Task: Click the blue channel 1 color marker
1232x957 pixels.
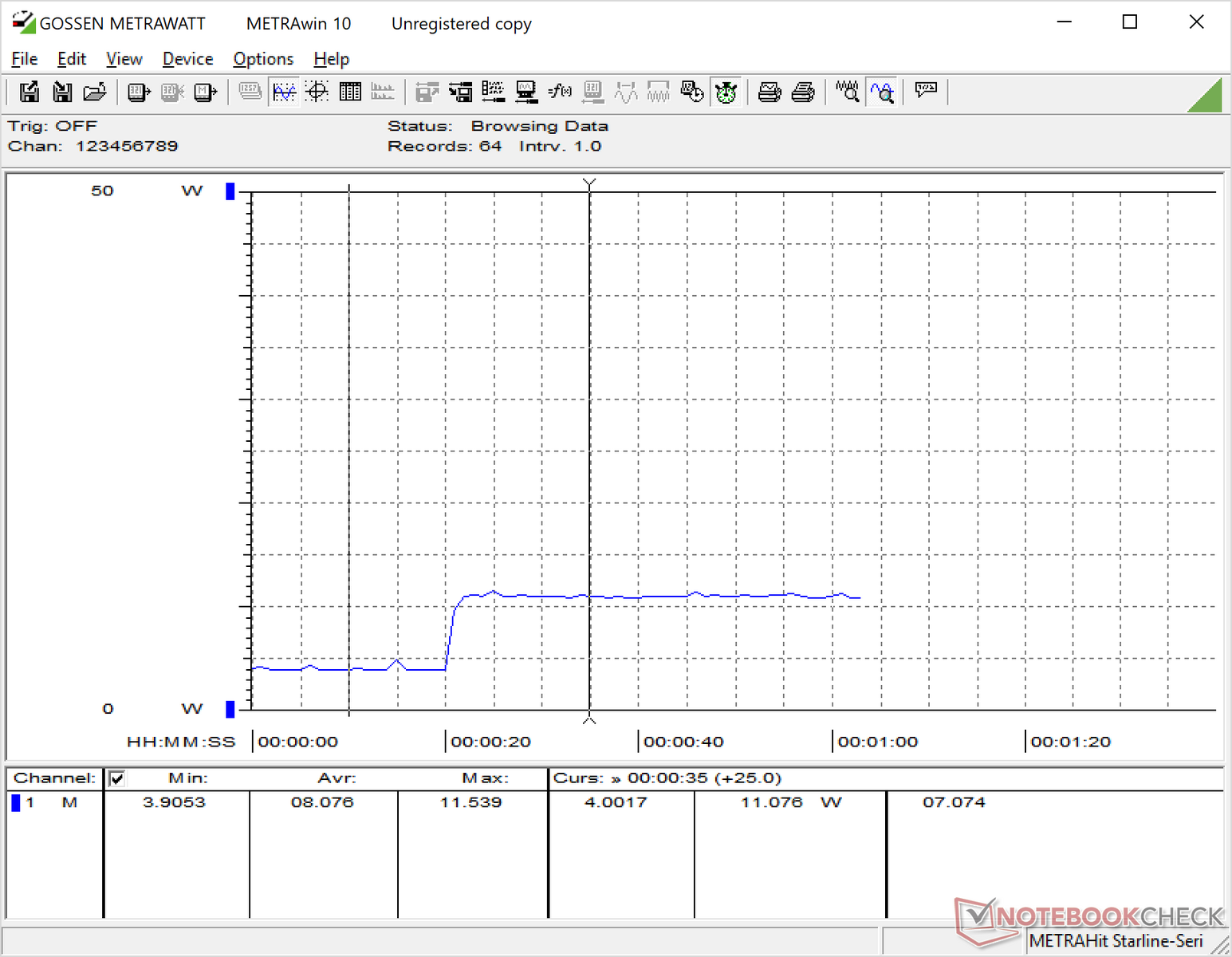Action: 15,803
